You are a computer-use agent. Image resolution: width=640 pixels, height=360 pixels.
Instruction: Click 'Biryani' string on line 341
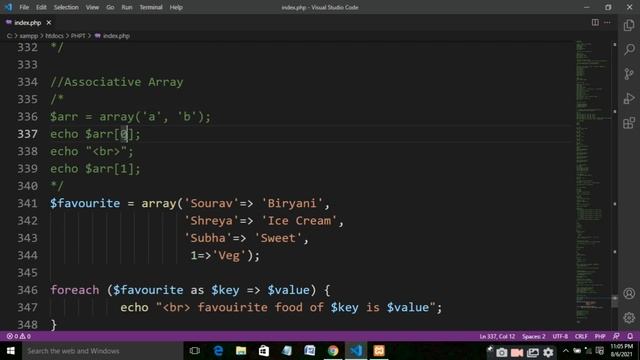coord(292,203)
